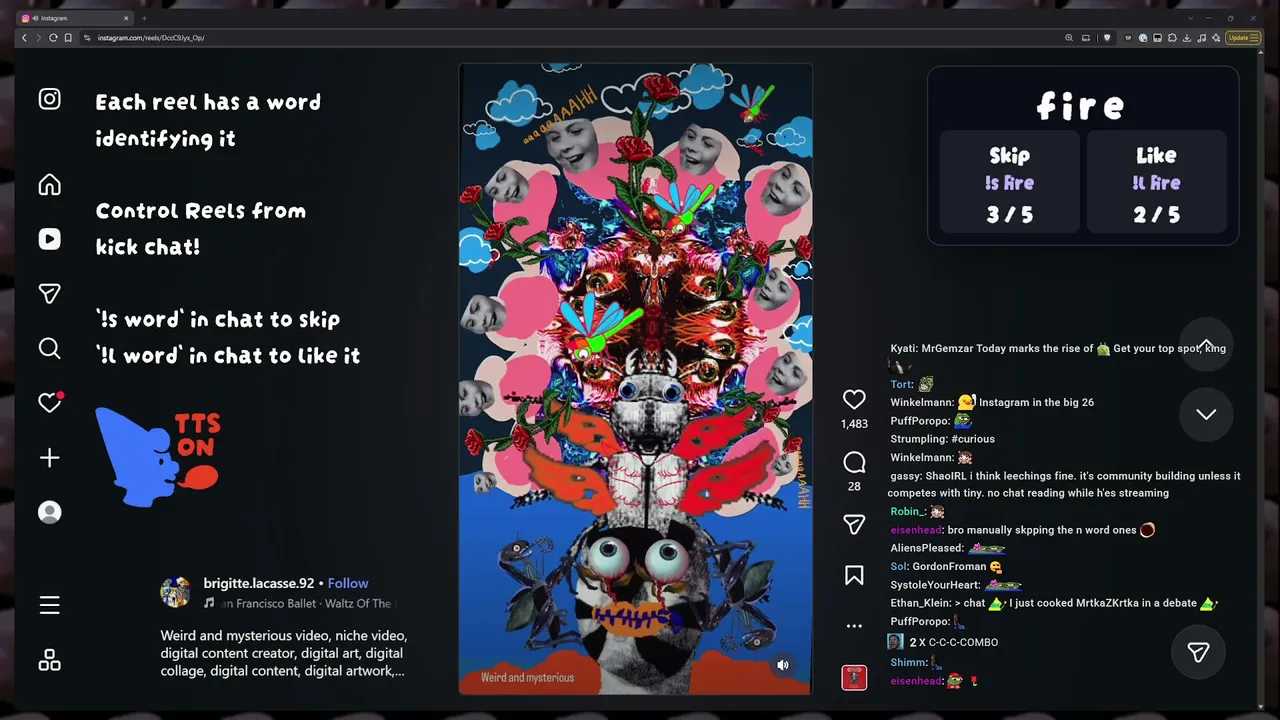Screen dimensions: 1280x720
Task: Open the hamburger More menu in sidebar
Action: click(49, 605)
